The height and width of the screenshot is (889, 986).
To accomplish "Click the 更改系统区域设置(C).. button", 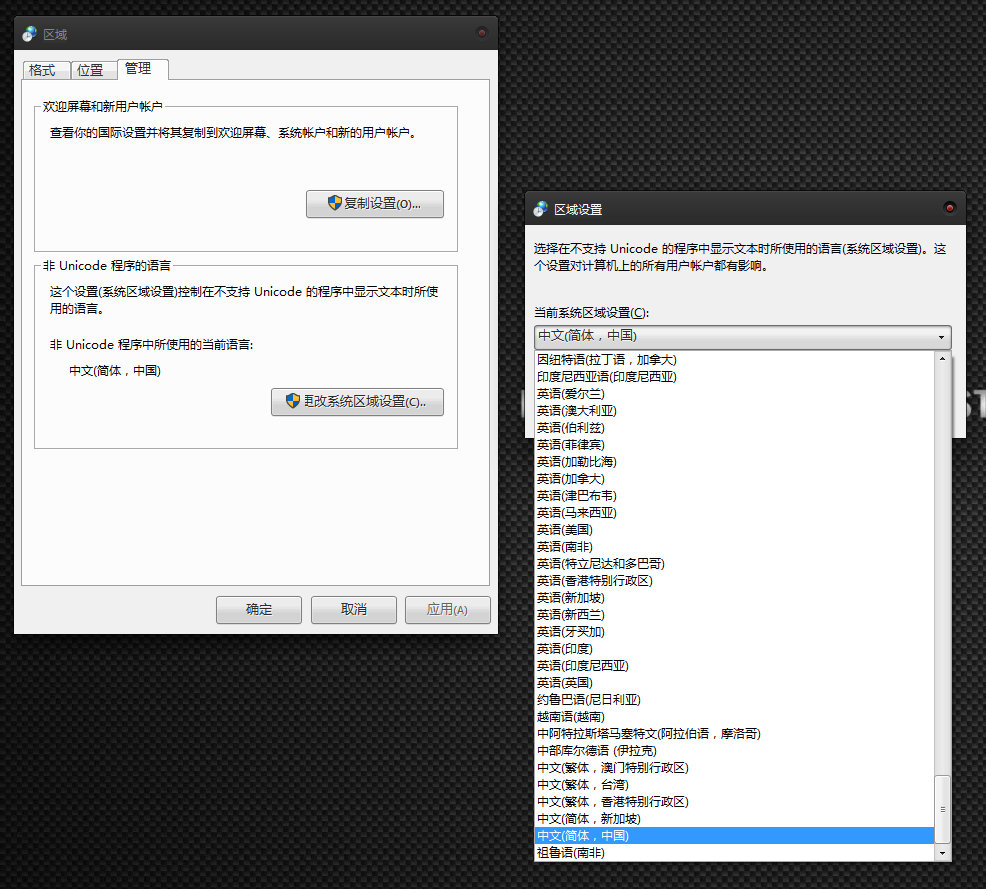I will coord(357,402).
